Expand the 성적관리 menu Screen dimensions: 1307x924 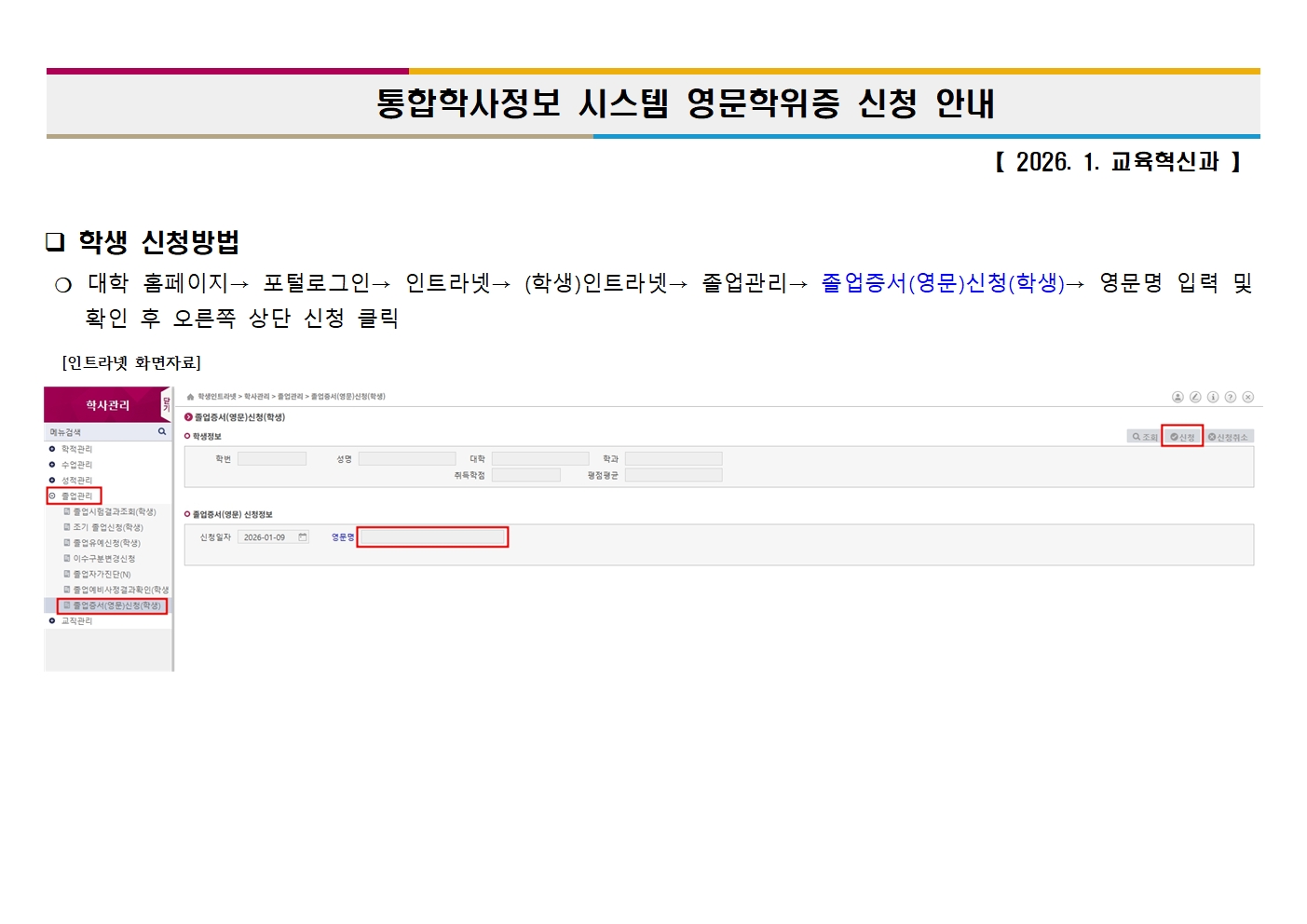click(76, 481)
